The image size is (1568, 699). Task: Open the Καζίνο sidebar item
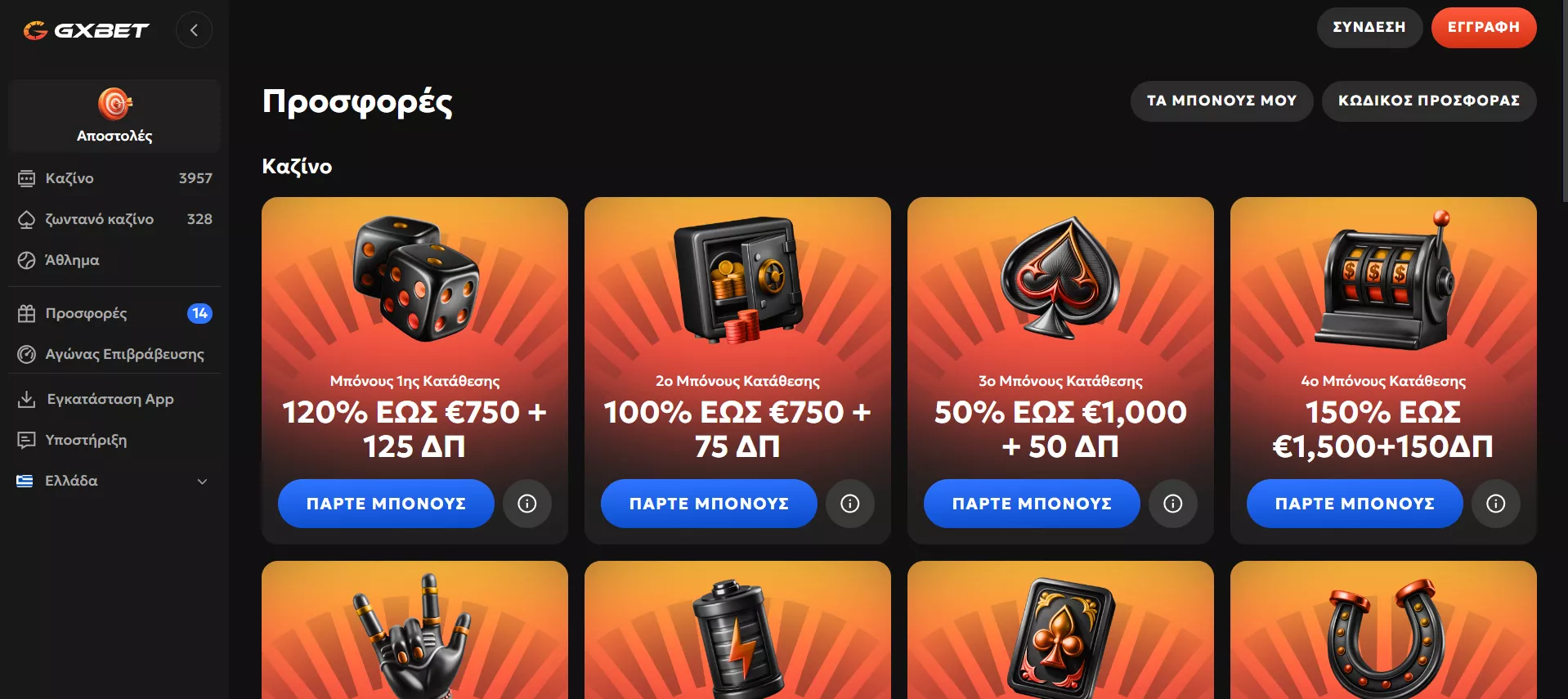(x=114, y=178)
